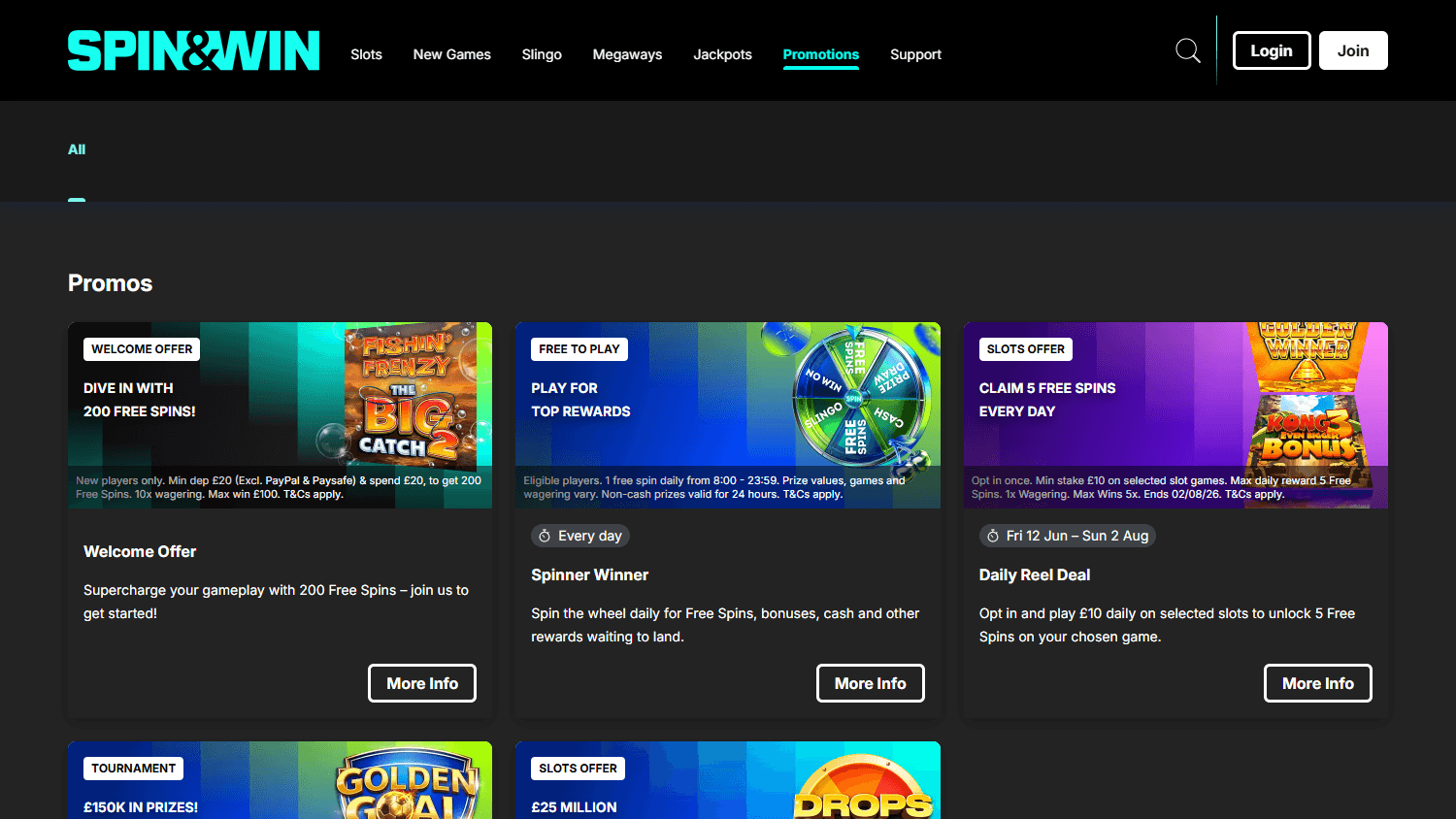Click the Slots Offer badge on Drops card

pyautogui.click(x=578, y=769)
